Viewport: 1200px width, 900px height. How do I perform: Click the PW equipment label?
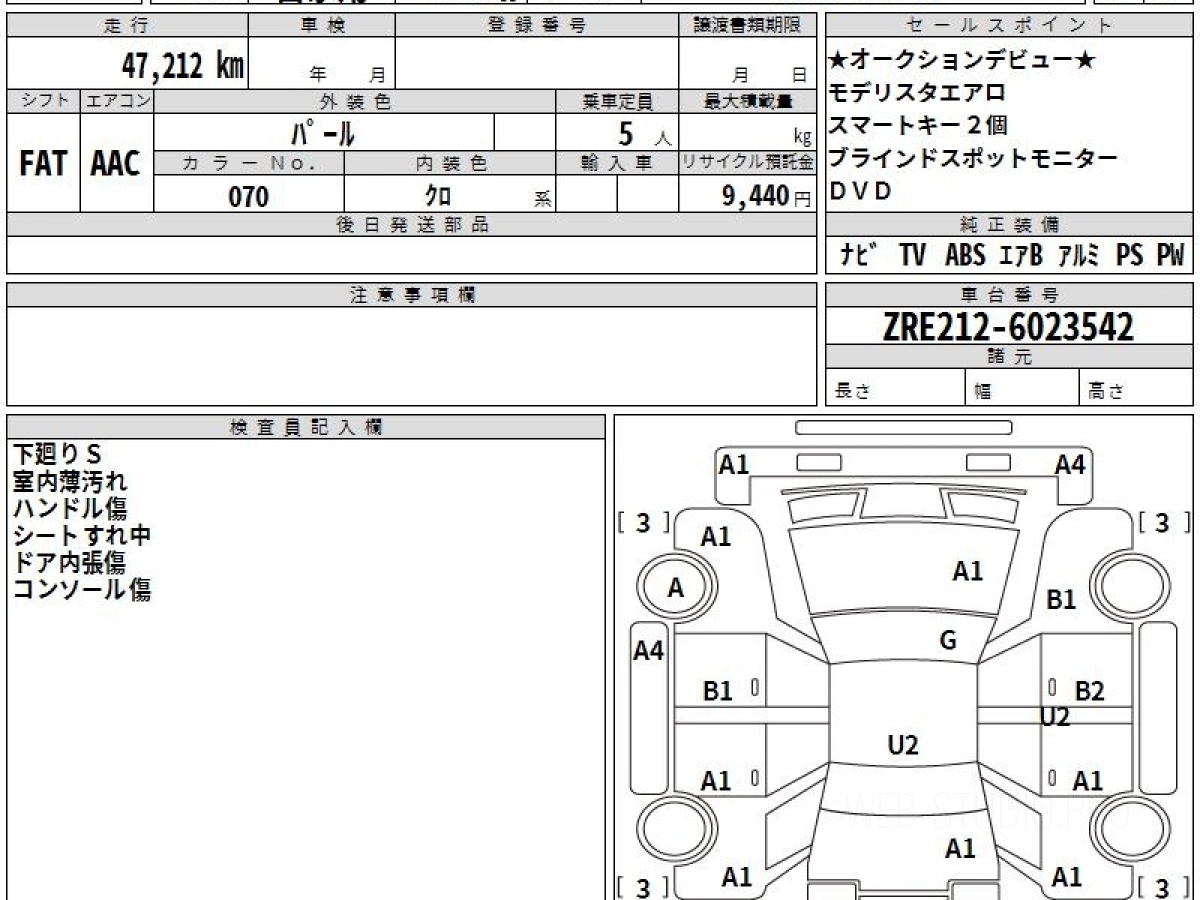[x=1170, y=255]
